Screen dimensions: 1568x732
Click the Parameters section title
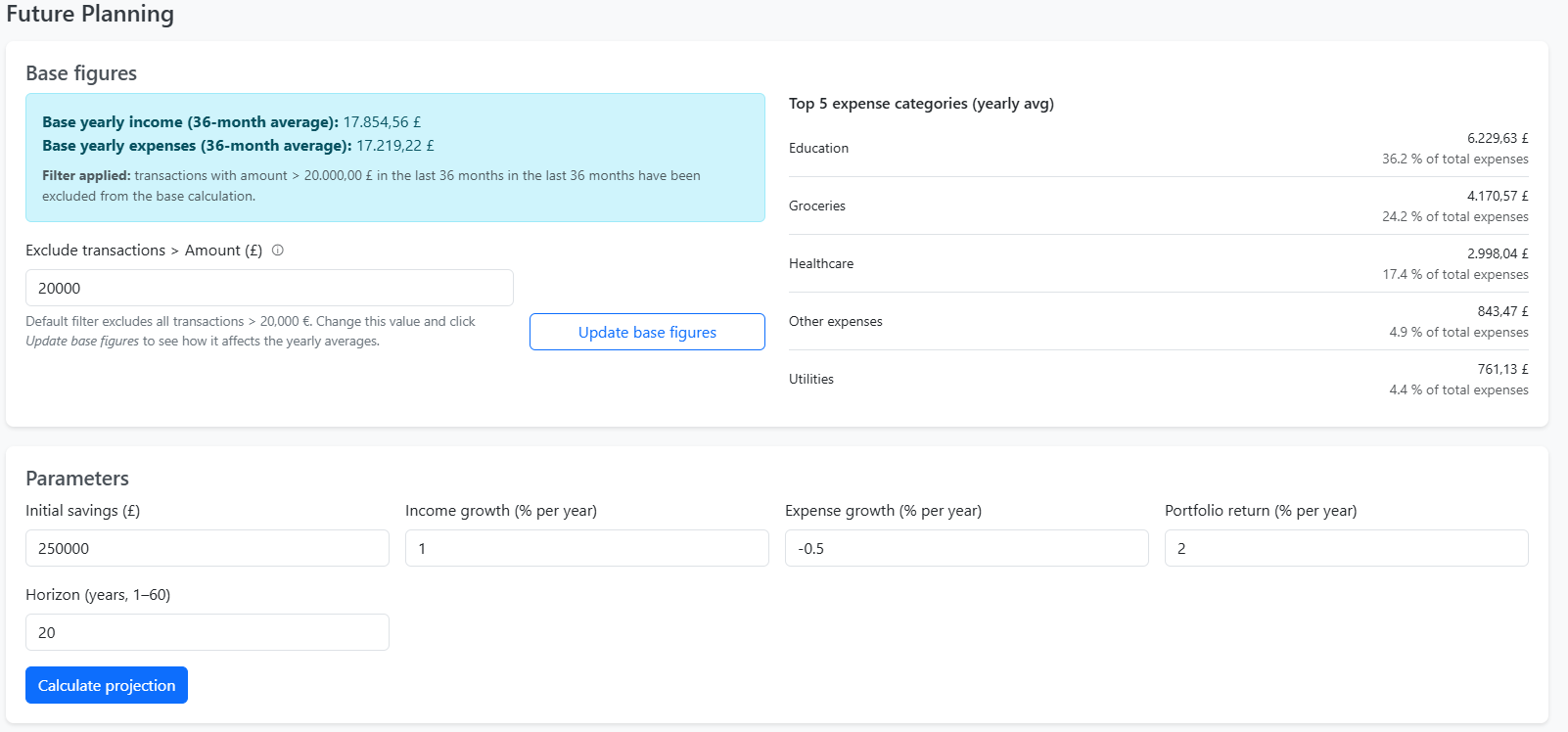pos(77,479)
